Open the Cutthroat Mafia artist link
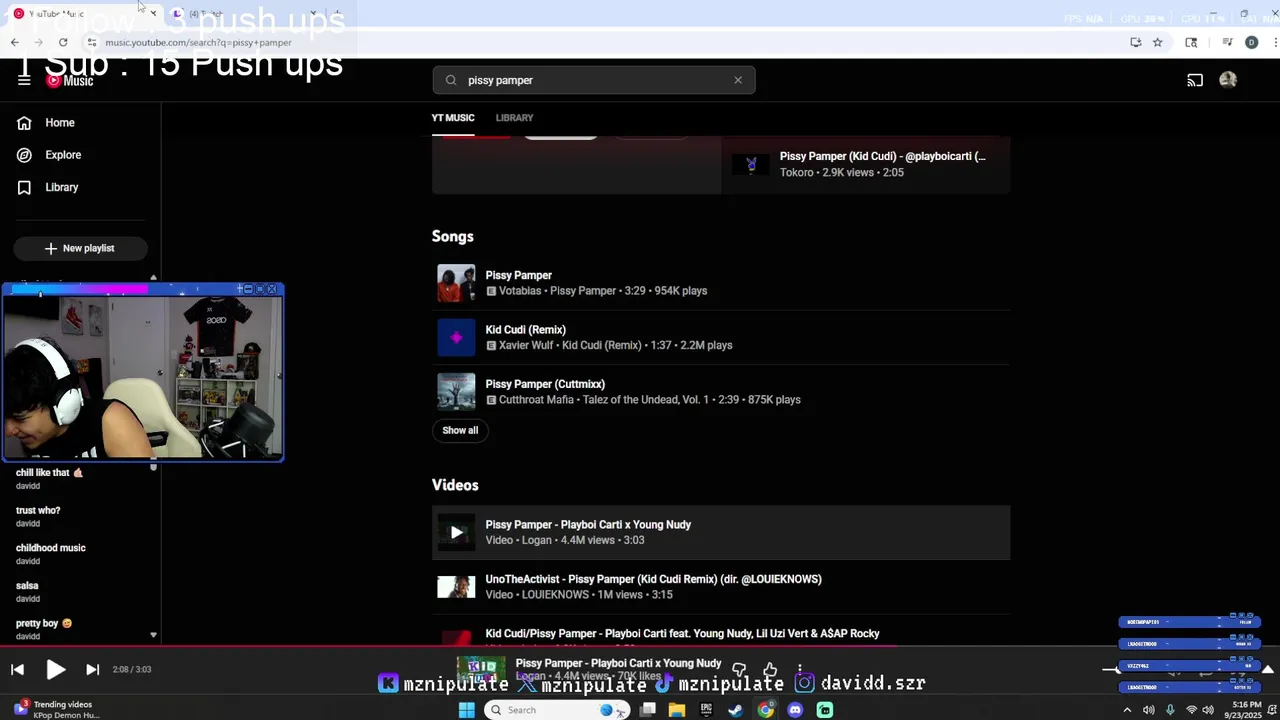1280x720 pixels. click(536, 400)
